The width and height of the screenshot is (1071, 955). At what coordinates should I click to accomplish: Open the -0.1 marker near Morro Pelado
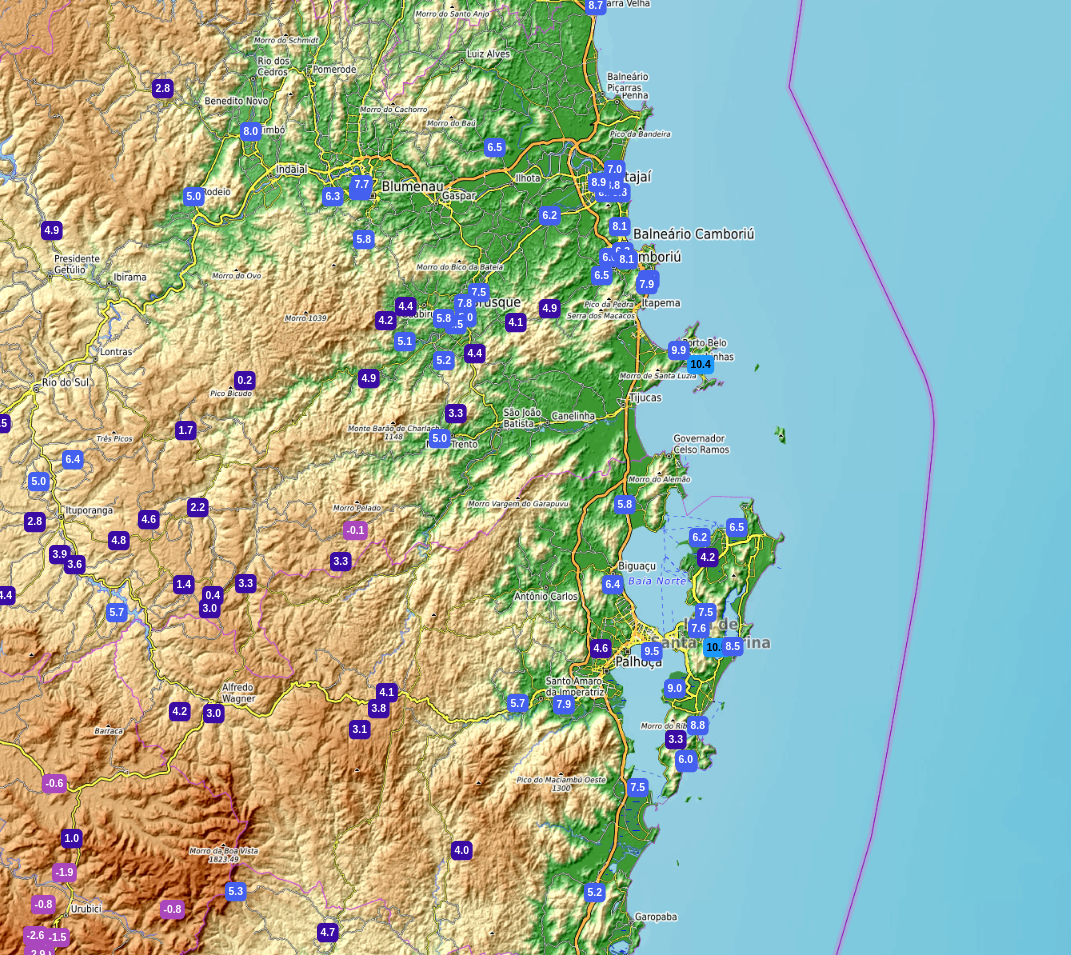355,530
